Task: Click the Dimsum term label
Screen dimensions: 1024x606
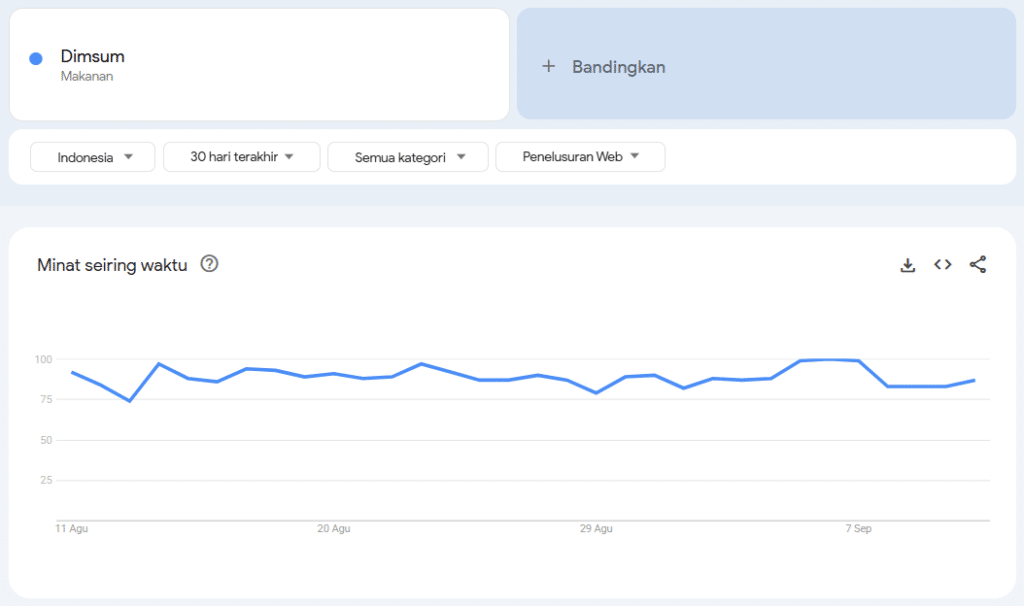Action: 93,56
